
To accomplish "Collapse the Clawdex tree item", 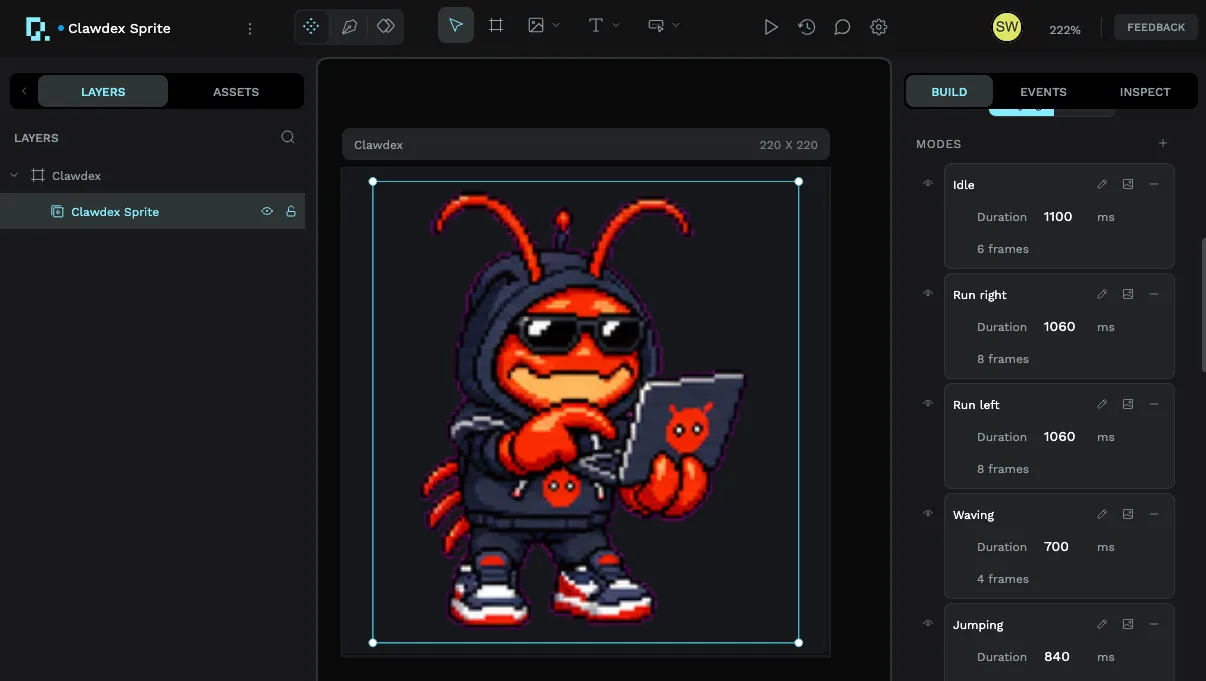I will pyautogui.click(x=14, y=175).
